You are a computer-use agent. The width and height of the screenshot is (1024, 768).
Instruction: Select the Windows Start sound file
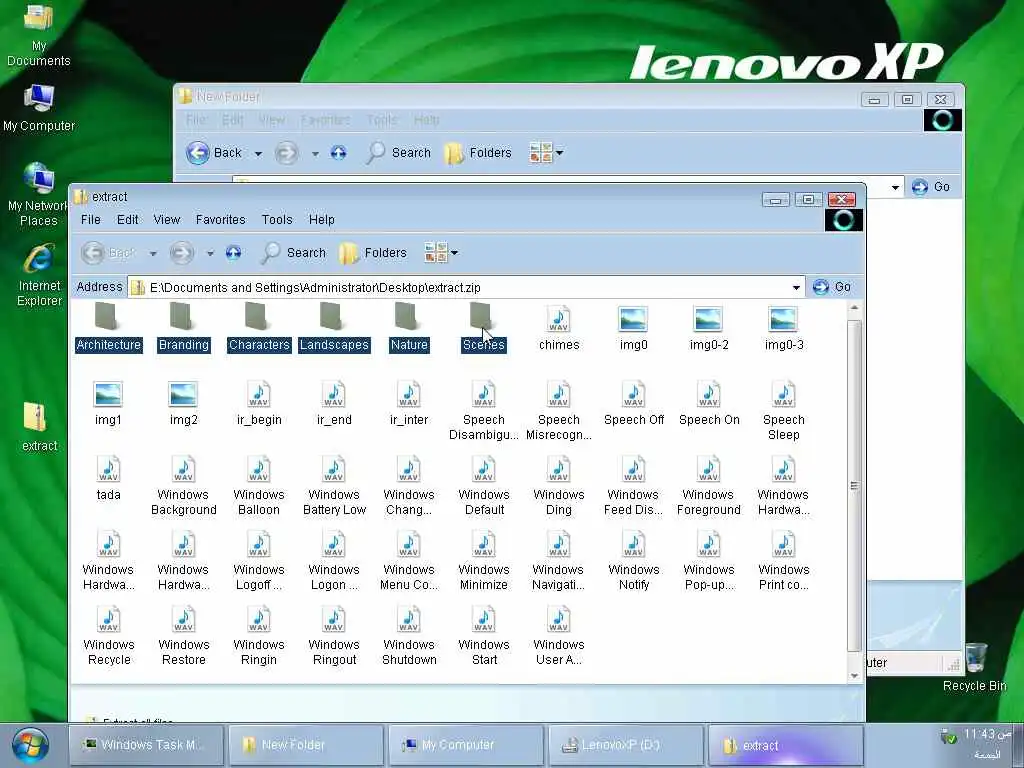pos(484,636)
